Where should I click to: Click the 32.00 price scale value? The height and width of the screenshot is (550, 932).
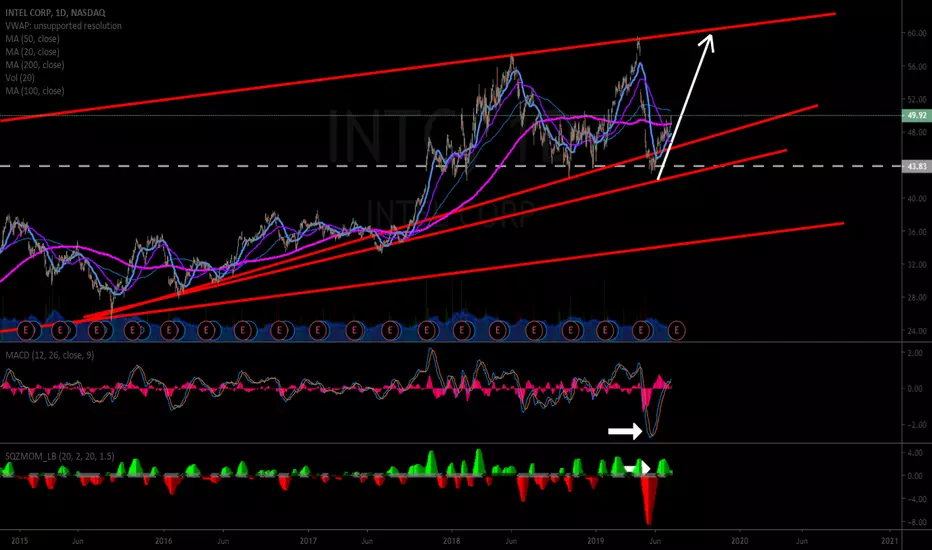[917, 265]
